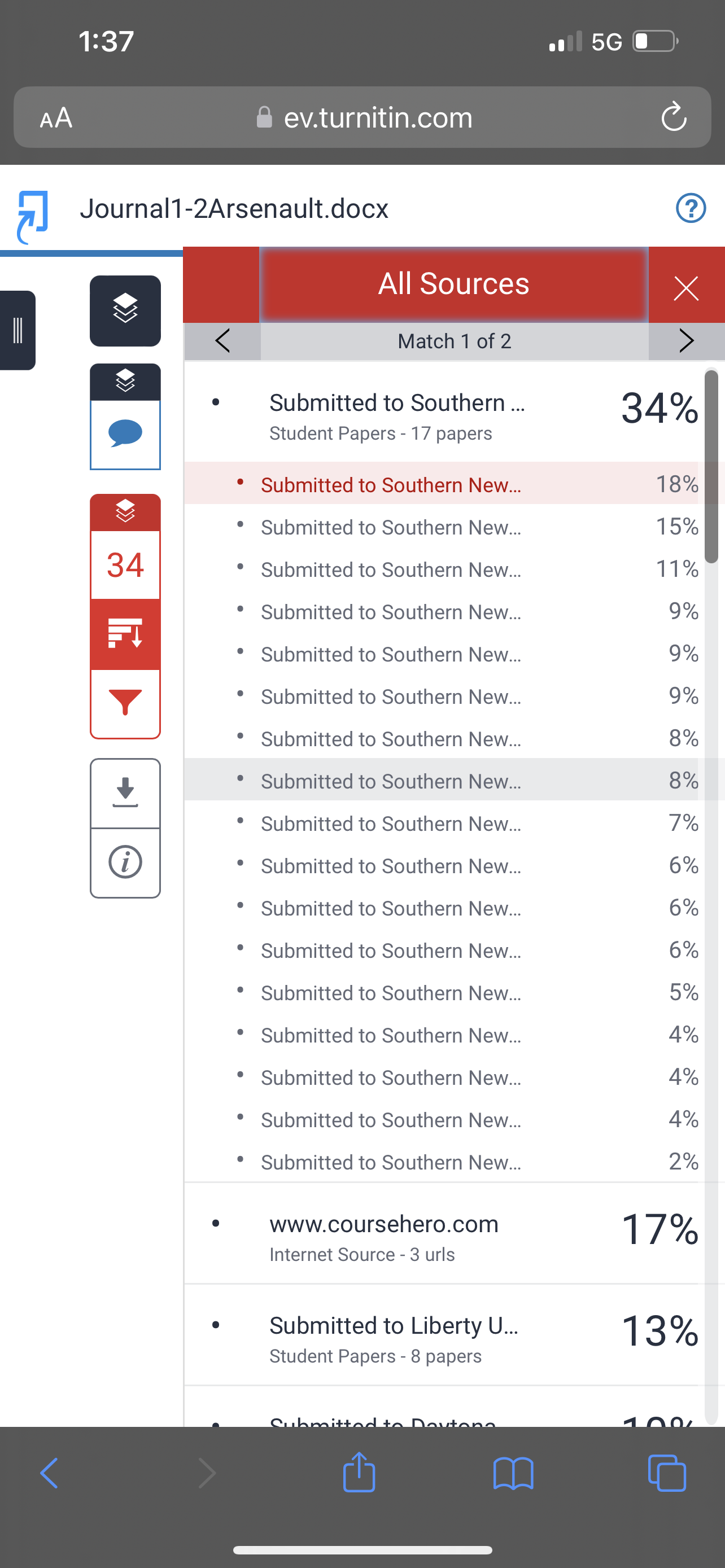Open the active layers panel icon
Screen dimensions: 725x1568
tap(125, 310)
